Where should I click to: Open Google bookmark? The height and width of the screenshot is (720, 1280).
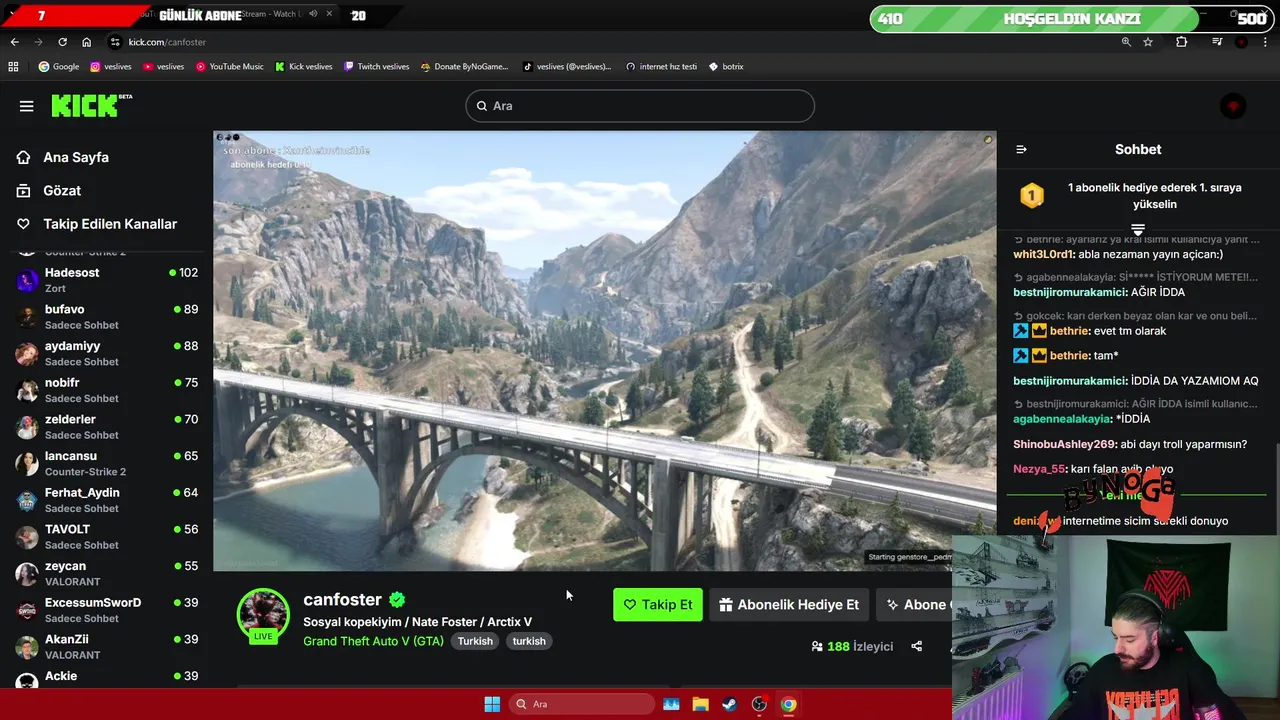(x=59, y=67)
